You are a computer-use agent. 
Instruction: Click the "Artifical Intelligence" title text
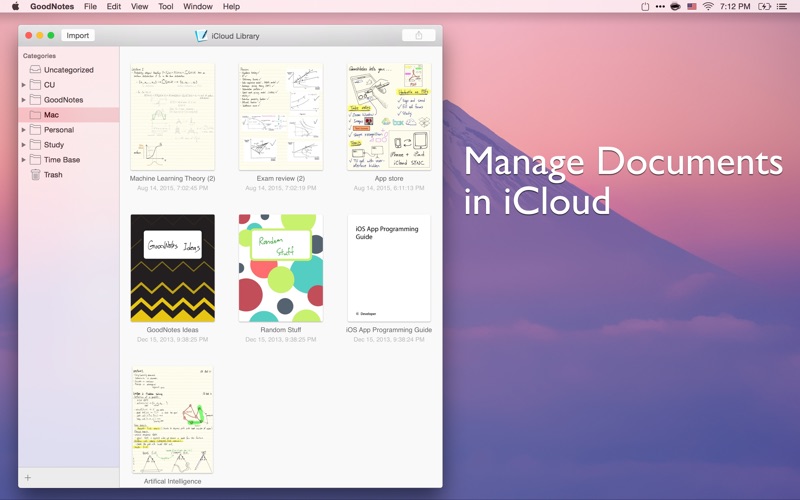click(172, 481)
